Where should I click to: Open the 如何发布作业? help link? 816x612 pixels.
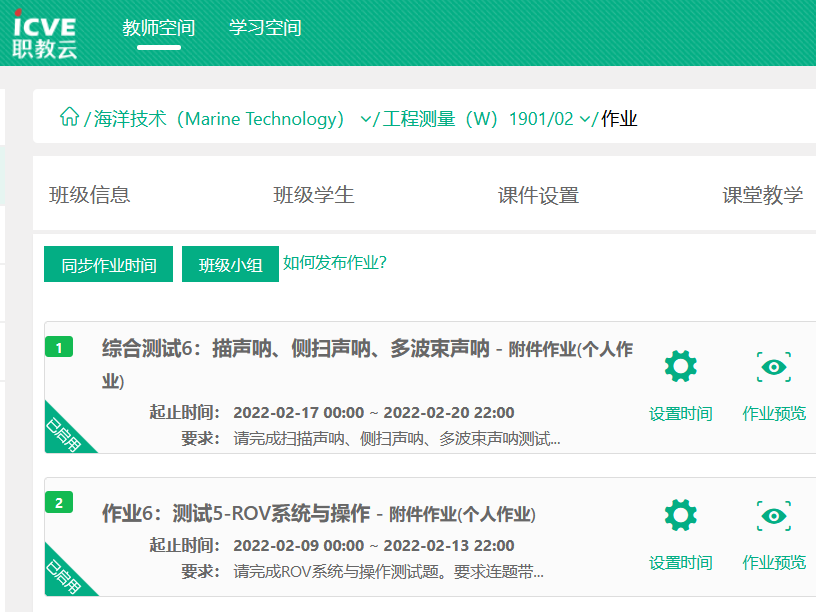335,263
